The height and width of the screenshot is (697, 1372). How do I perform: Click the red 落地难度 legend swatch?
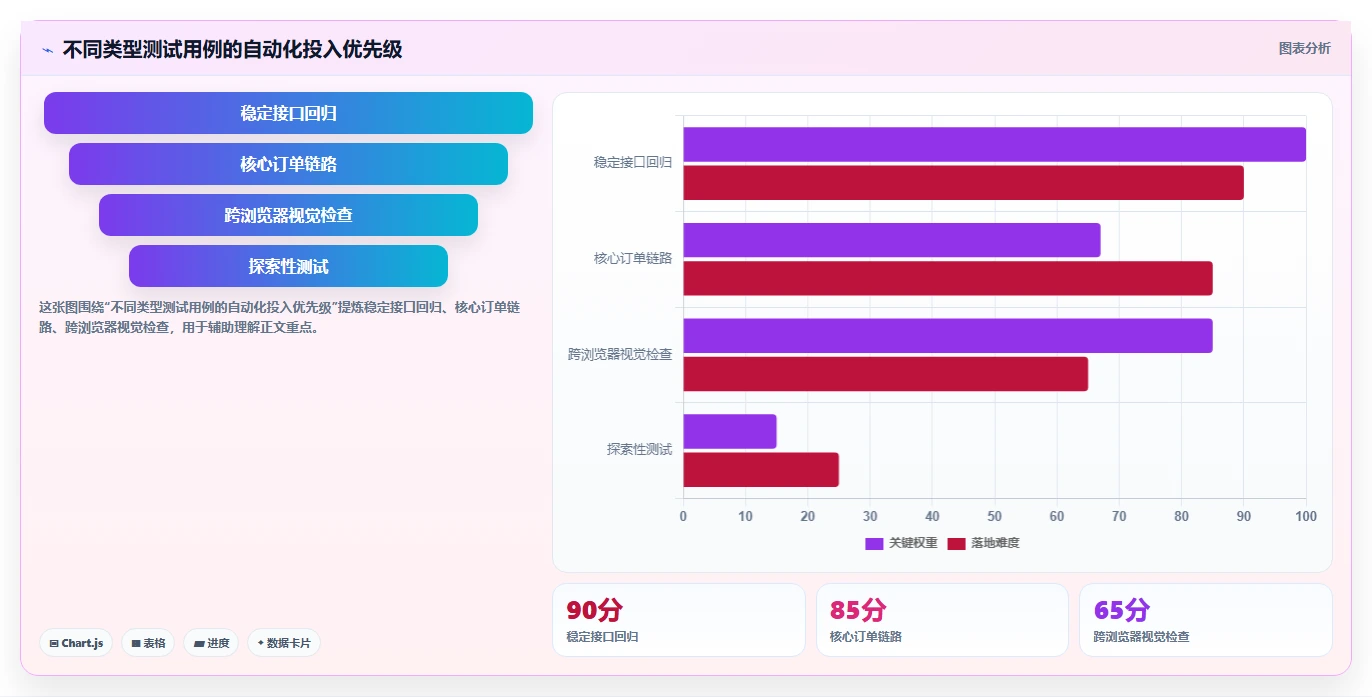pyautogui.click(x=956, y=543)
